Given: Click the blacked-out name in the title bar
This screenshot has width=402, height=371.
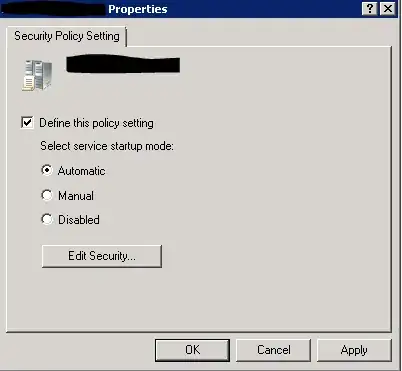Looking at the screenshot, I should click(x=53, y=9).
